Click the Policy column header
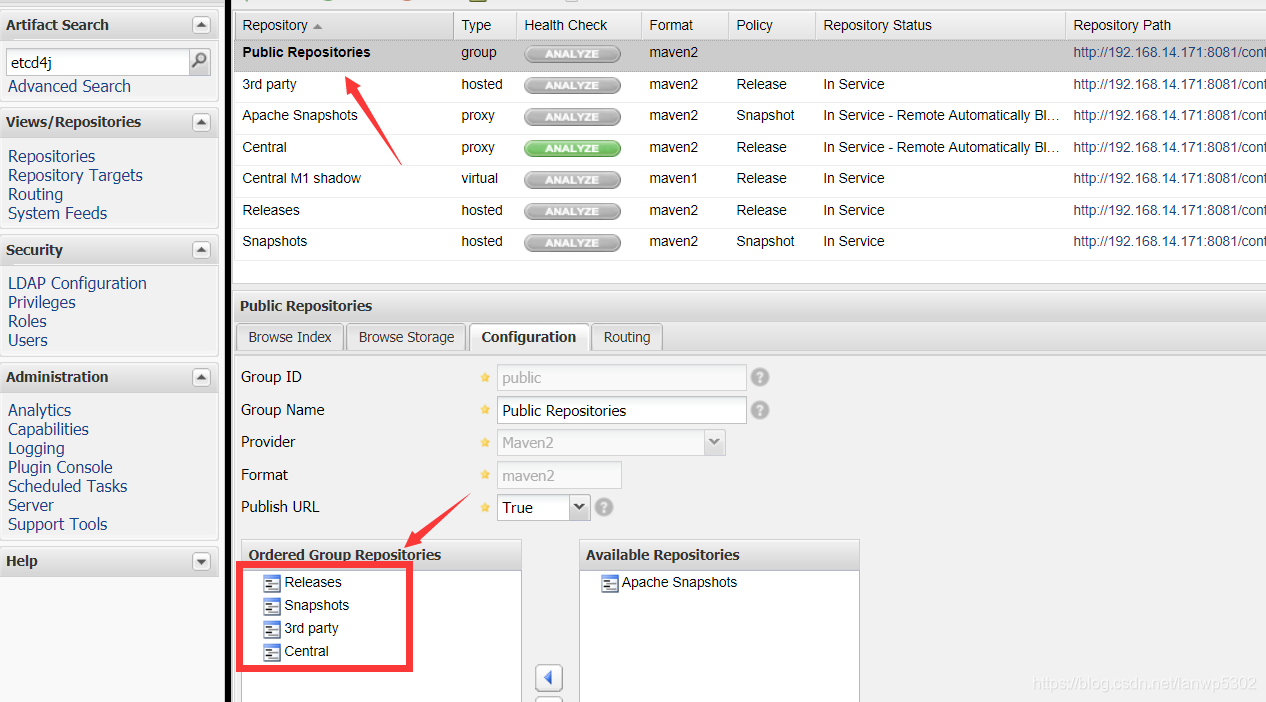 point(772,25)
